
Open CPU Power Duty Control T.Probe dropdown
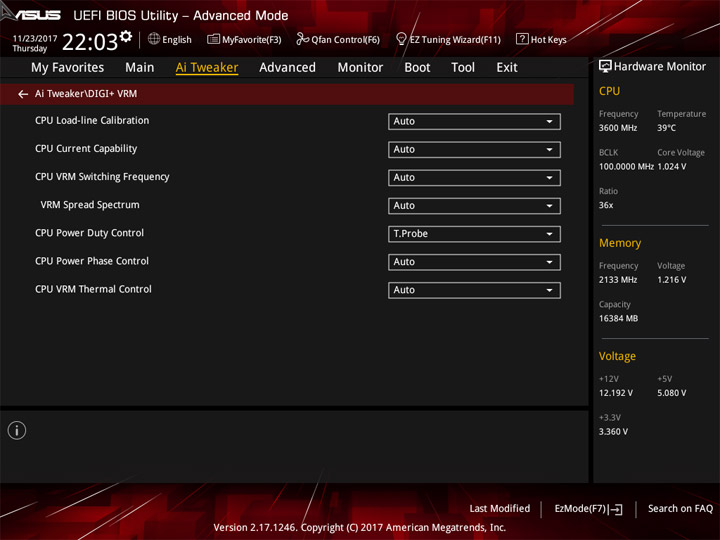(x=474, y=234)
